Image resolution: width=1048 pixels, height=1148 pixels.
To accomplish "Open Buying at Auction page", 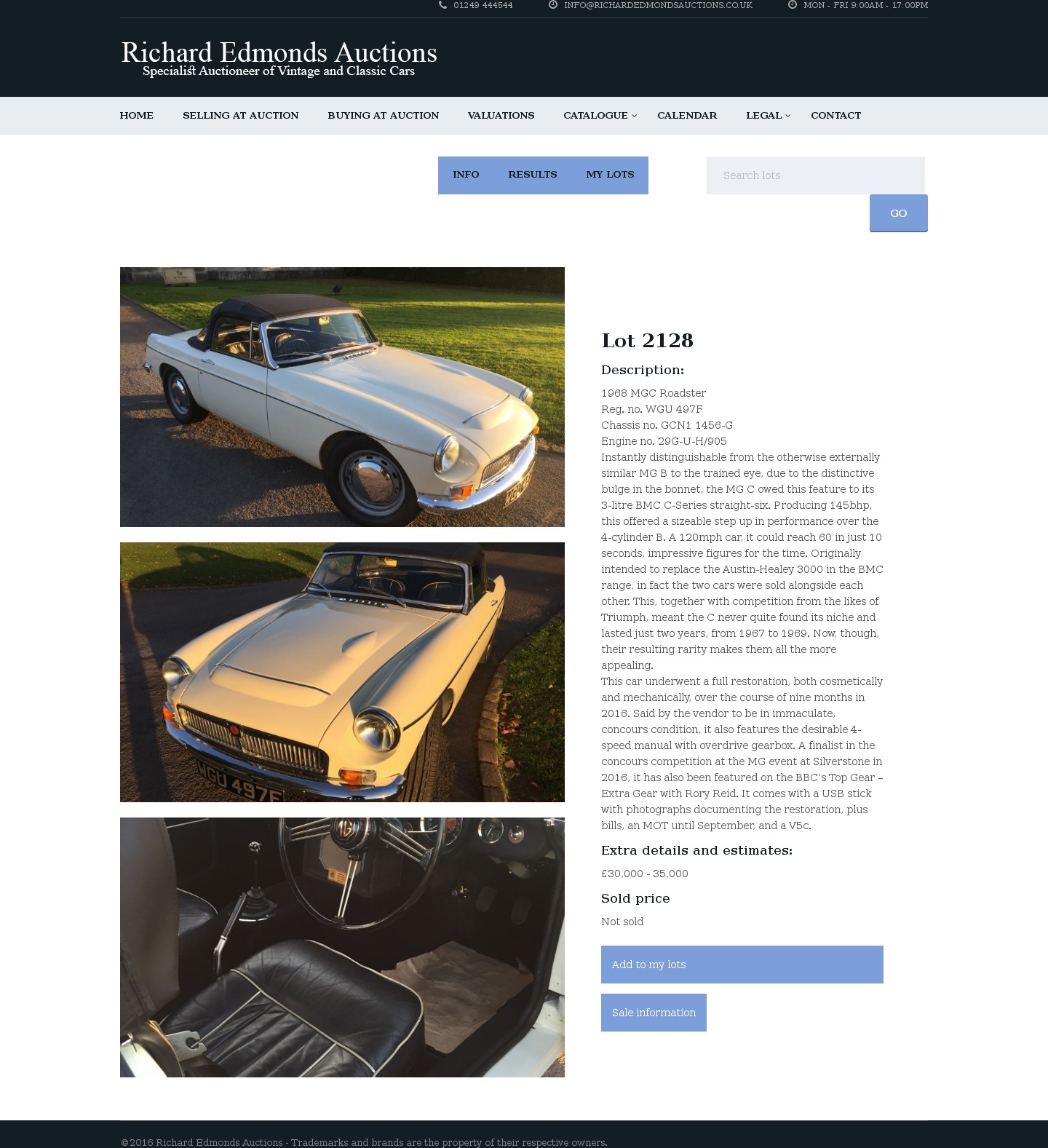I will tap(383, 116).
